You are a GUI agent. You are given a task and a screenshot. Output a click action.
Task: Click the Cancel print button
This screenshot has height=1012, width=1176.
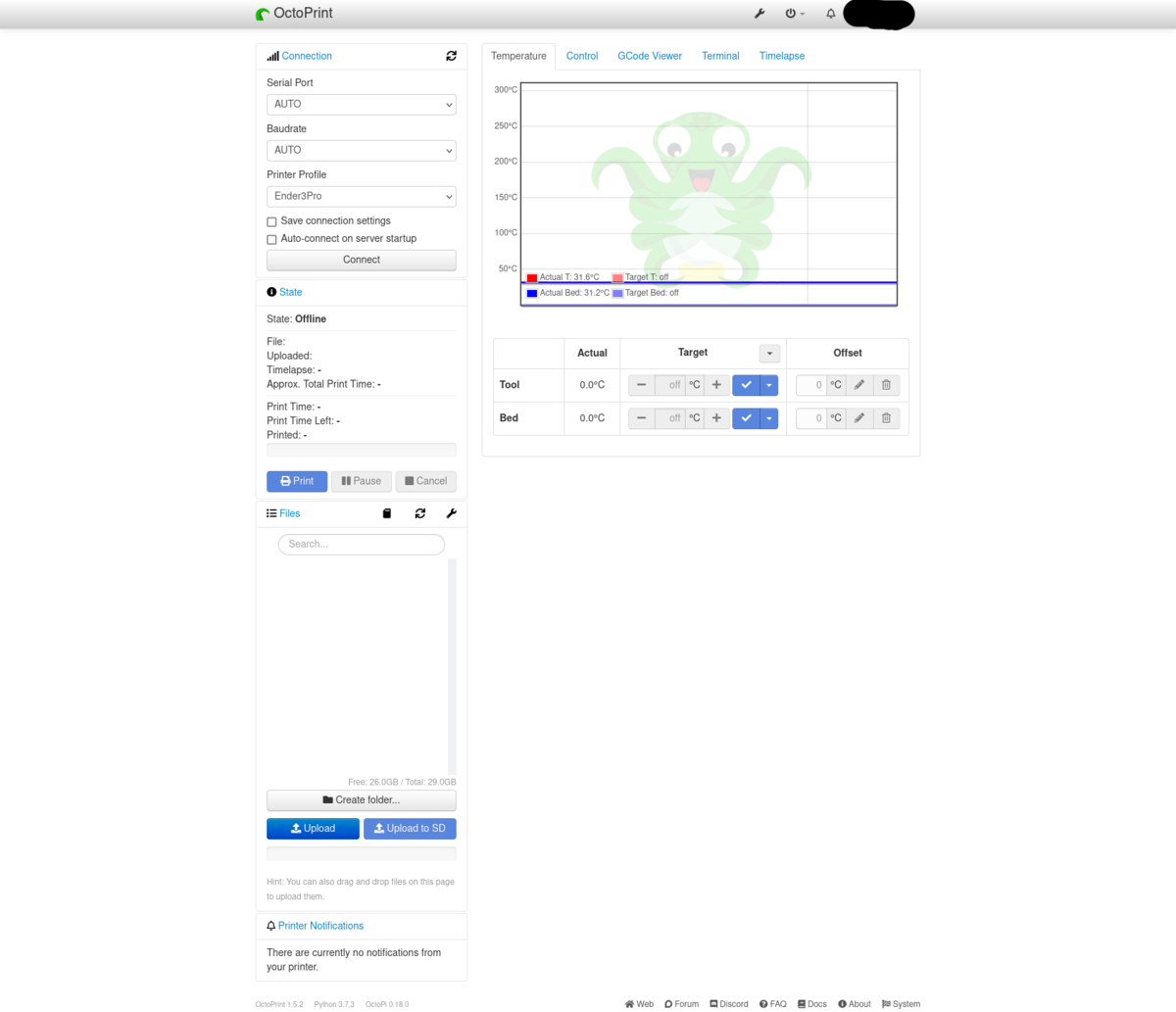point(426,481)
